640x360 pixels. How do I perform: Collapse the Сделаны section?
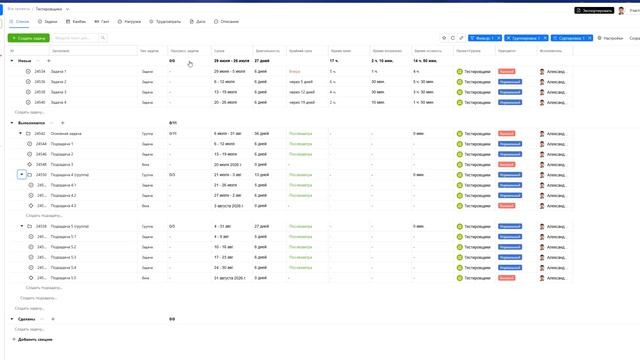click(x=12, y=319)
